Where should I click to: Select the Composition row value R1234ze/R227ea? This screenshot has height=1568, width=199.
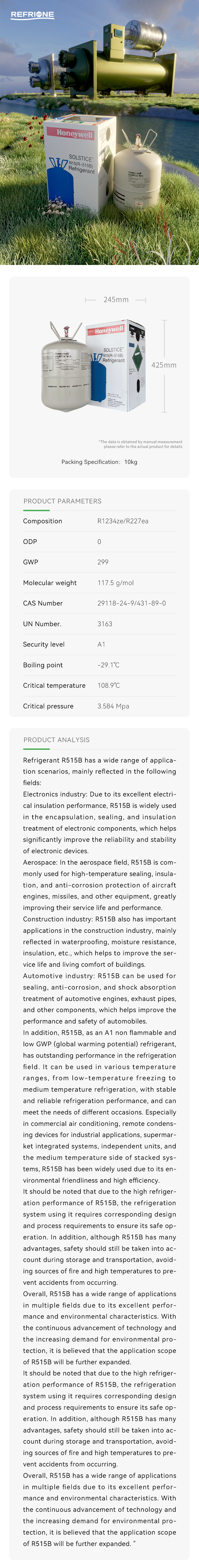(122, 521)
